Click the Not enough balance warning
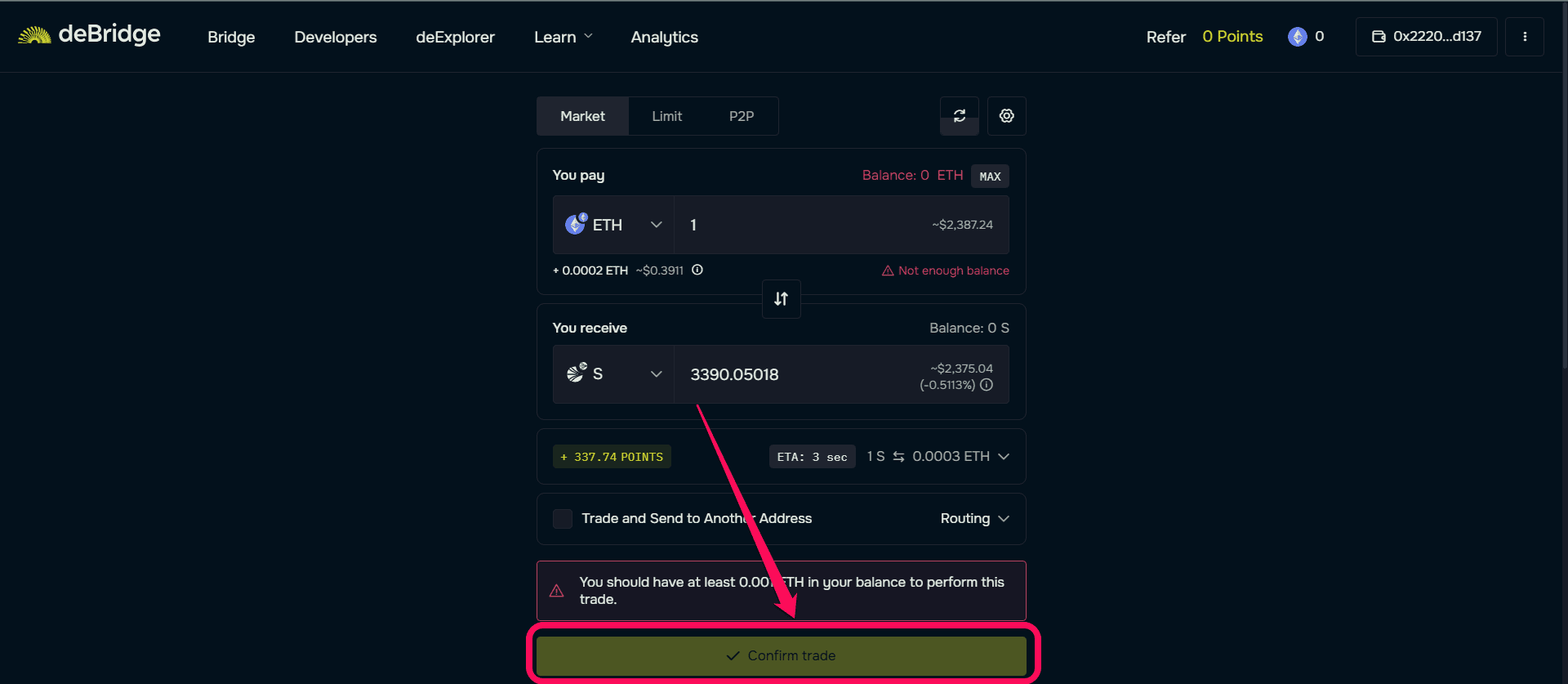Screen dimensions: 1568x684 click(x=945, y=270)
